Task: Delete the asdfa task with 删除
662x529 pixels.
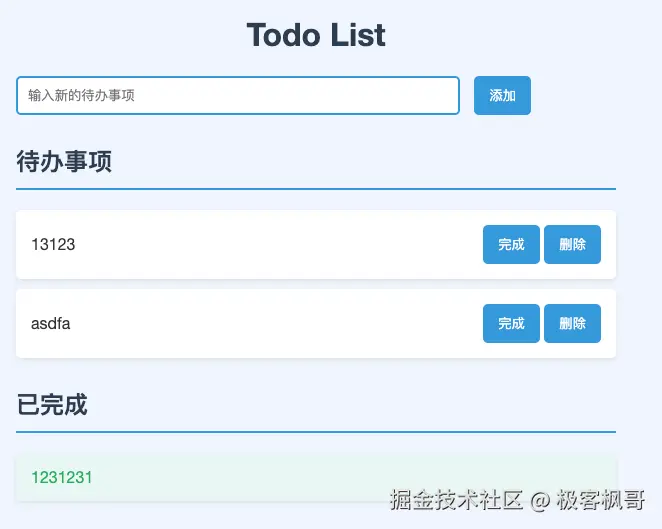Action: [572, 324]
